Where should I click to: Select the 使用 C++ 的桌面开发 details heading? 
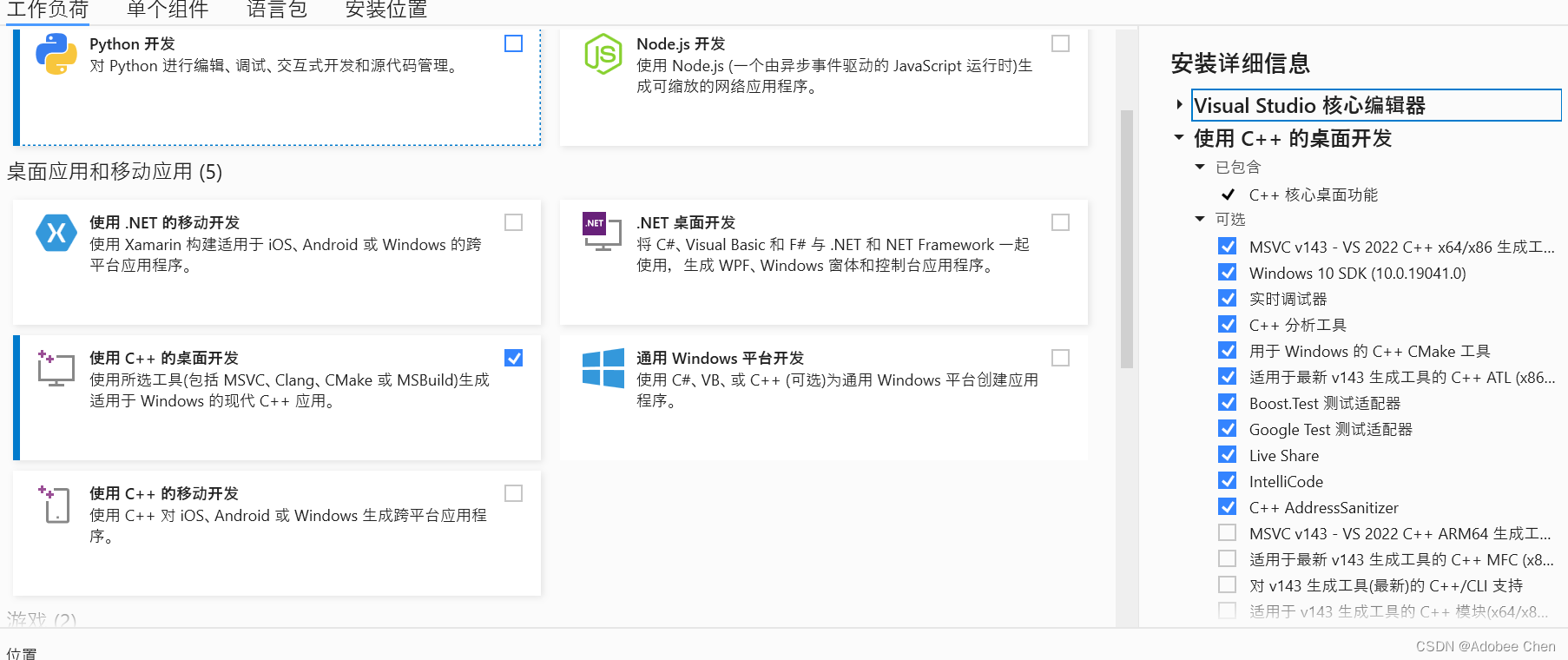pyautogui.click(x=1293, y=138)
